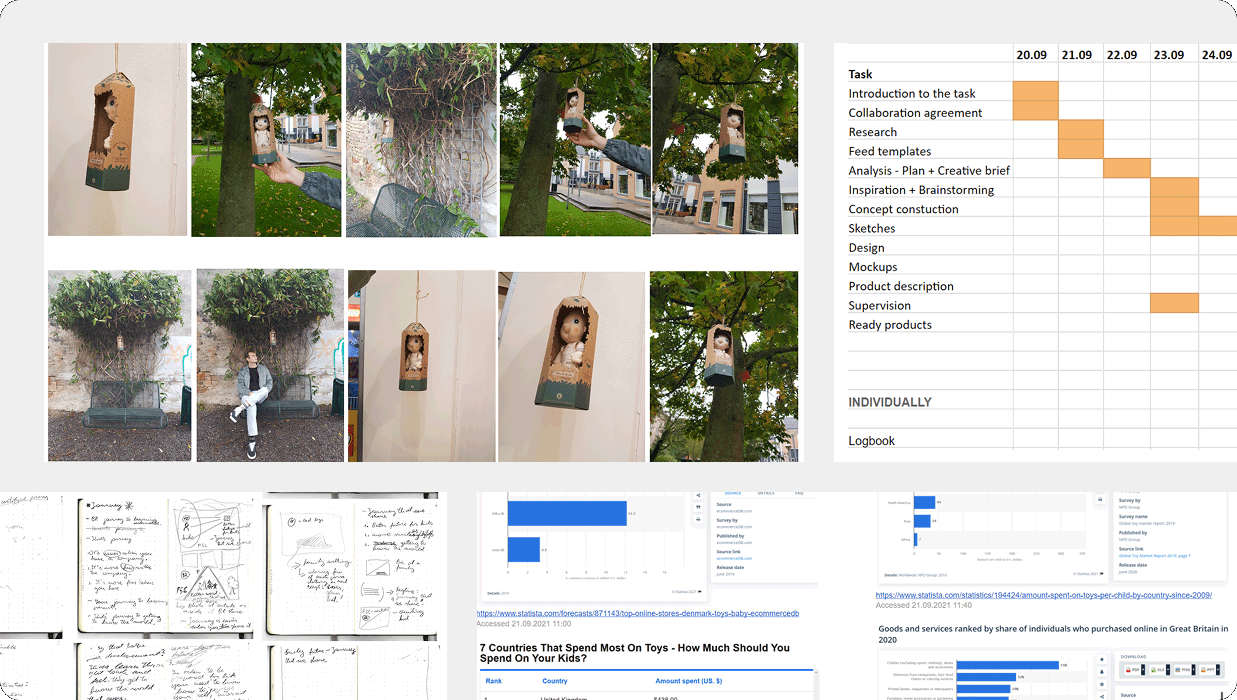Open photo of man sitting on bench
The width and height of the screenshot is (1237, 700).
pyautogui.click(x=271, y=365)
